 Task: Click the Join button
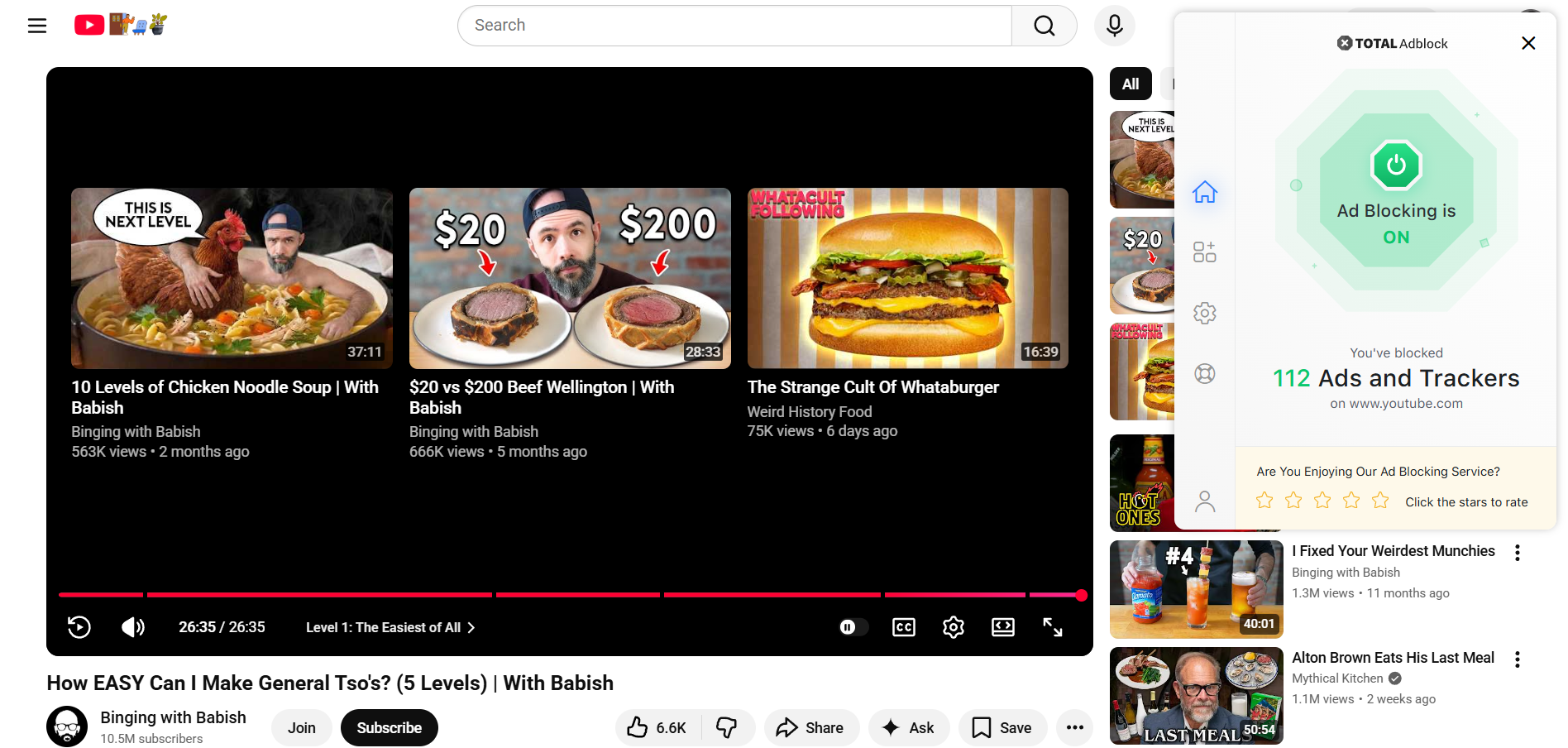pos(302,727)
